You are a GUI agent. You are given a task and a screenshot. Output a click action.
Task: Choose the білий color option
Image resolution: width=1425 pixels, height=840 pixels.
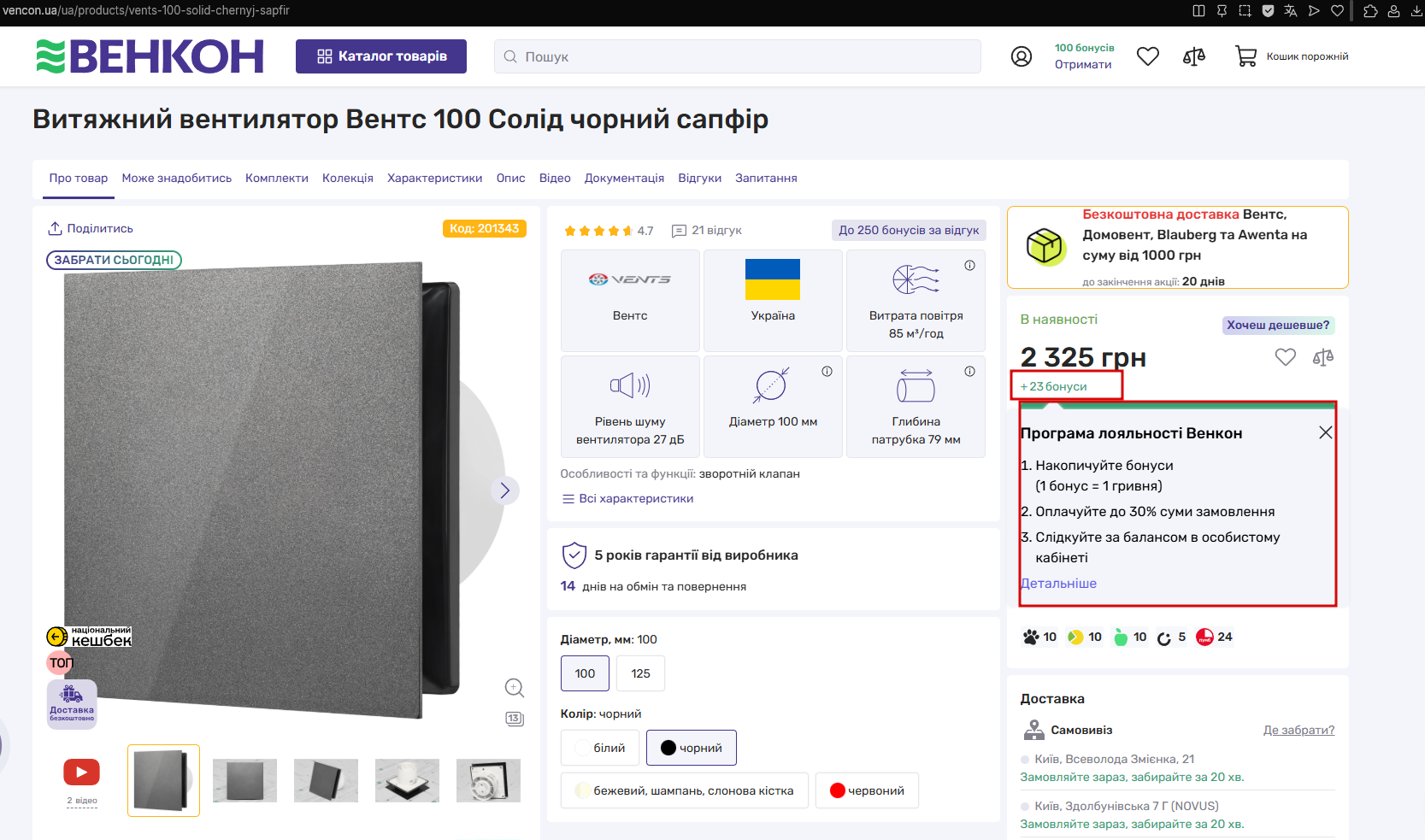tap(600, 748)
